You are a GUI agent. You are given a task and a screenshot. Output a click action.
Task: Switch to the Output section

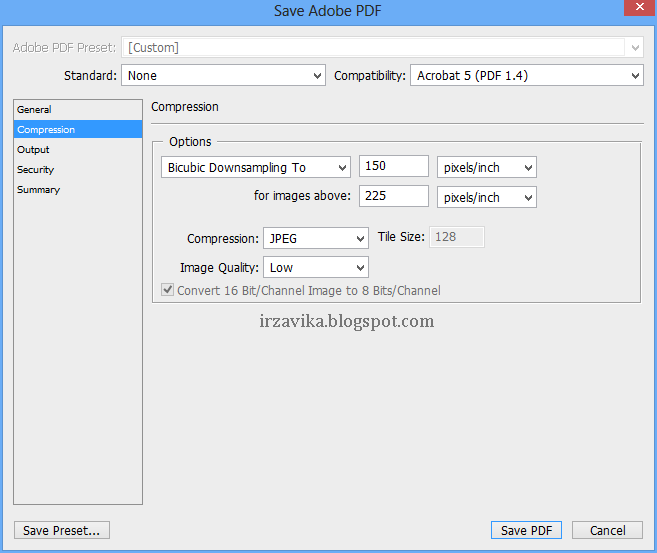78,150
